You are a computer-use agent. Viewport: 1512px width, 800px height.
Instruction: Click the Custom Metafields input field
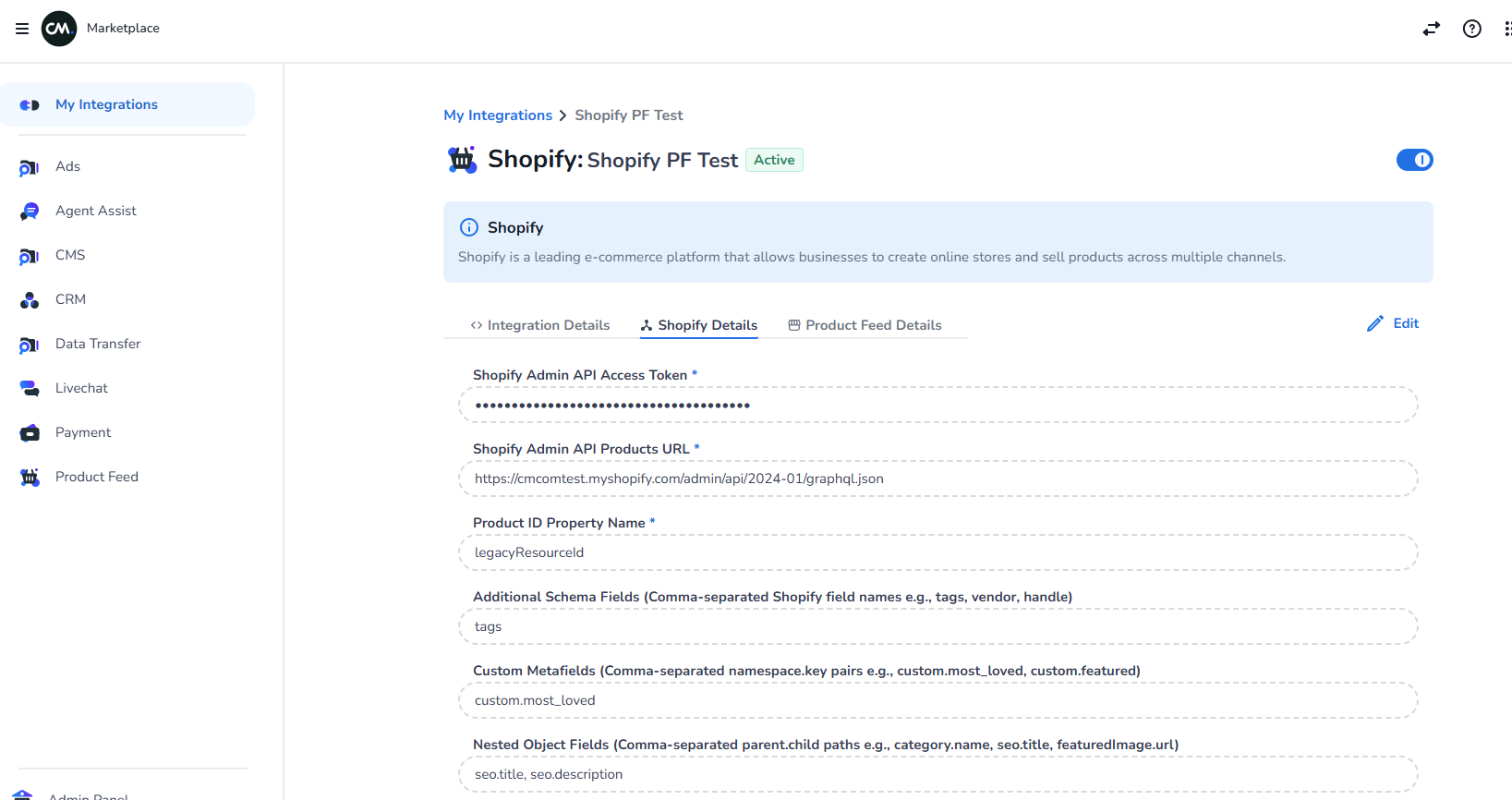[938, 700]
